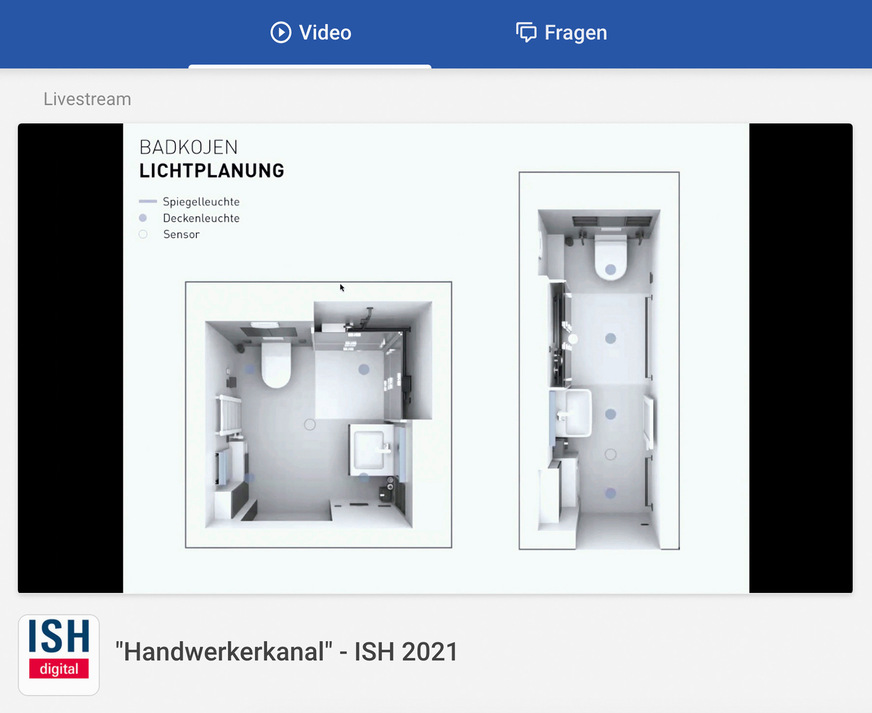Open the "Handwerkerkanal" - ISH 2021 title
This screenshot has height=713, width=872.
click(x=286, y=653)
